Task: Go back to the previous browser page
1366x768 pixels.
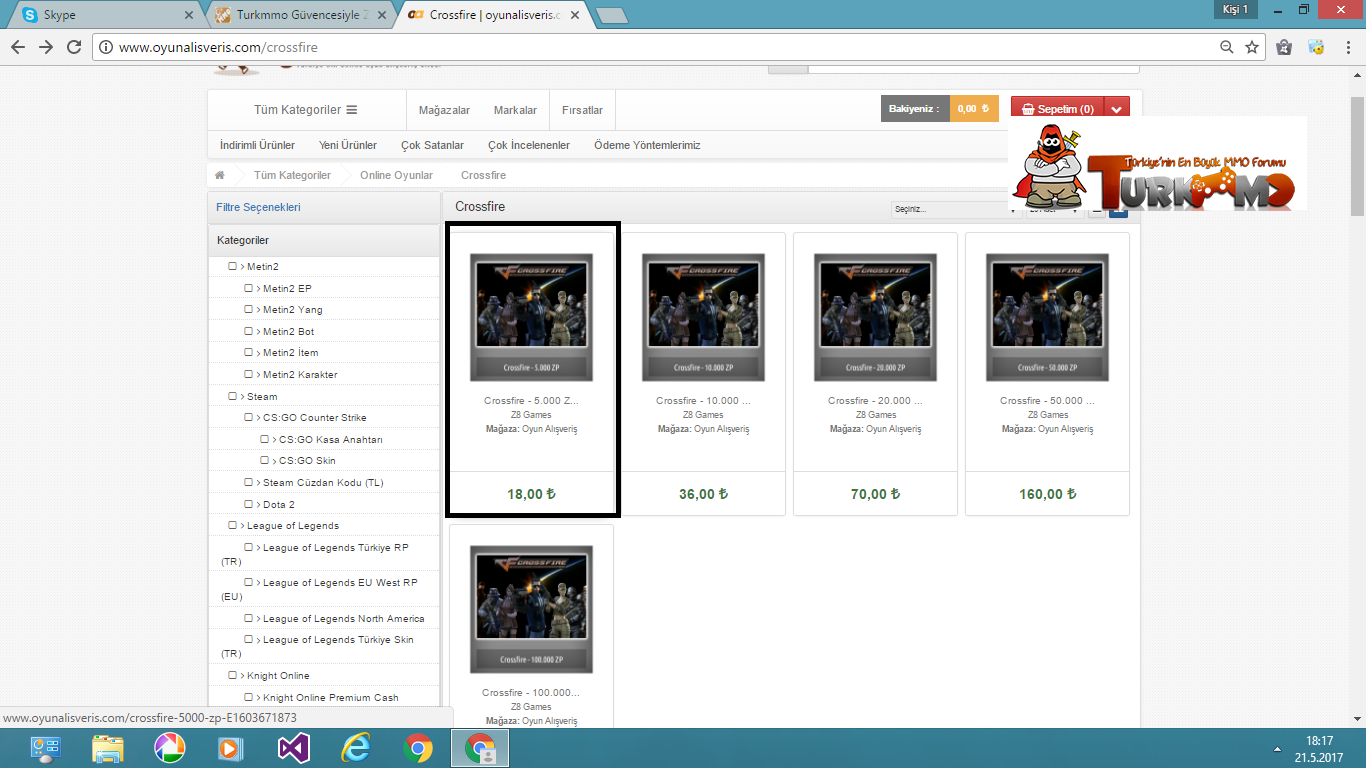Action: point(18,47)
